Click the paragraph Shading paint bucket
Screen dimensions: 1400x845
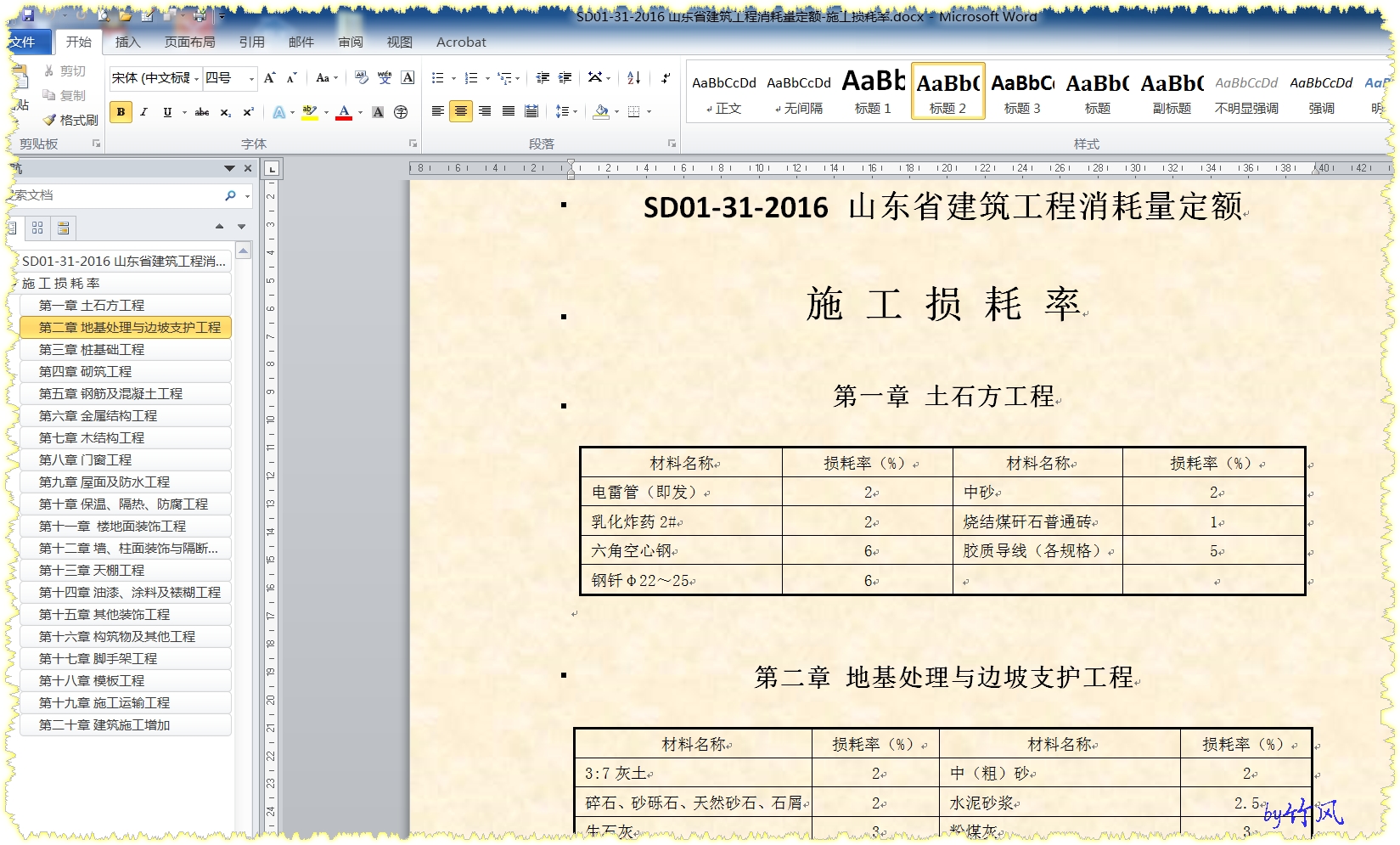coord(601,111)
